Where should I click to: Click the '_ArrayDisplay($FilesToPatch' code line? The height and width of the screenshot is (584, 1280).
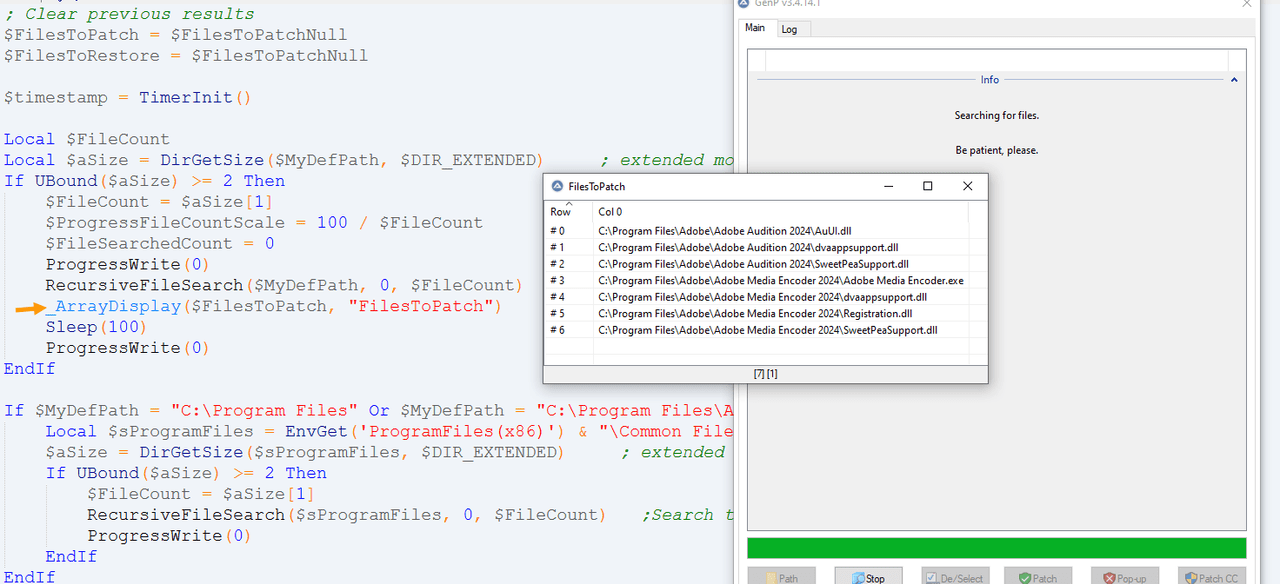[274, 306]
